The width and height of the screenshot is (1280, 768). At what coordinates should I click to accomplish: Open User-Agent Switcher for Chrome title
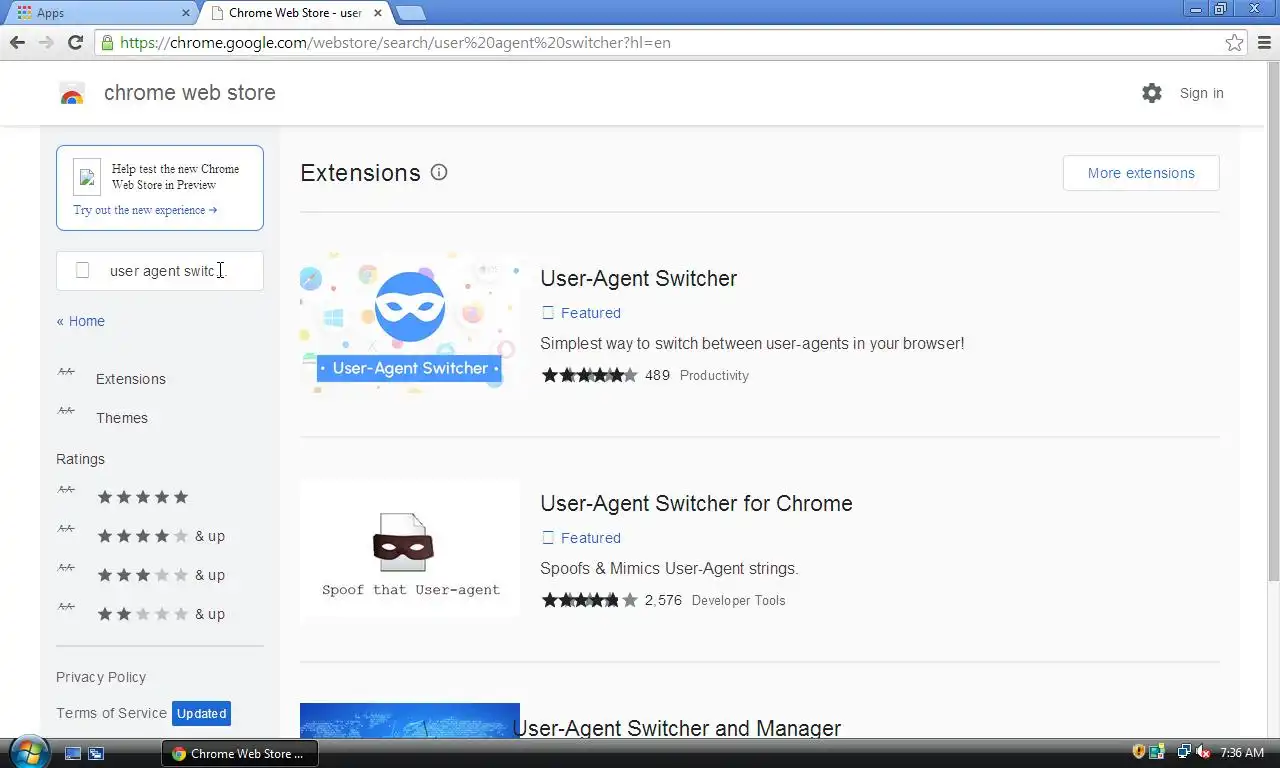696,503
